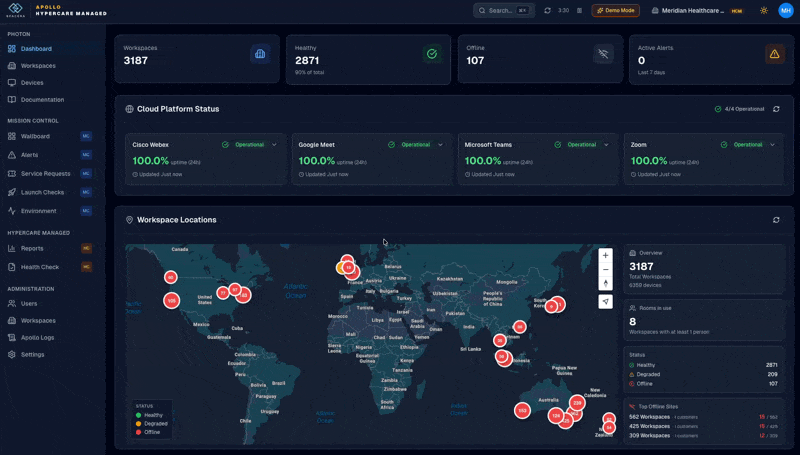The image size is (800, 455).
Task: Open the MH user avatar menu
Action: pyautogui.click(x=785, y=10)
